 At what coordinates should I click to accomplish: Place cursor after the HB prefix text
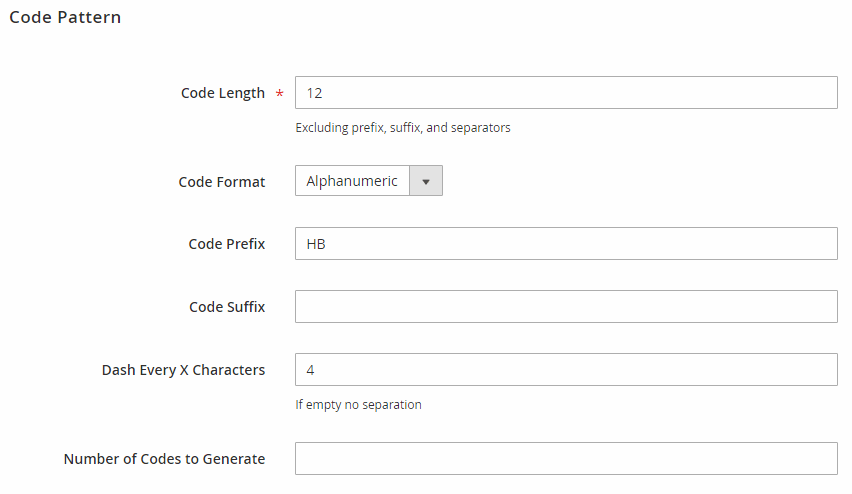point(328,244)
